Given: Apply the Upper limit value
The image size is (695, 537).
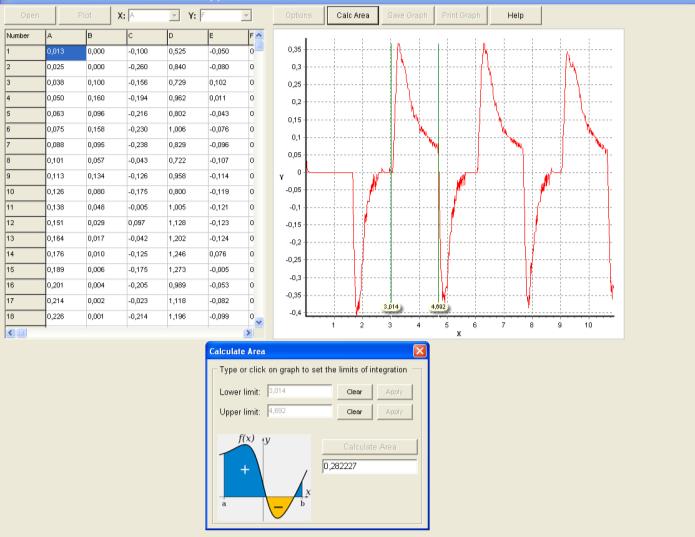Looking at the screenshot, I should [394, 412].
